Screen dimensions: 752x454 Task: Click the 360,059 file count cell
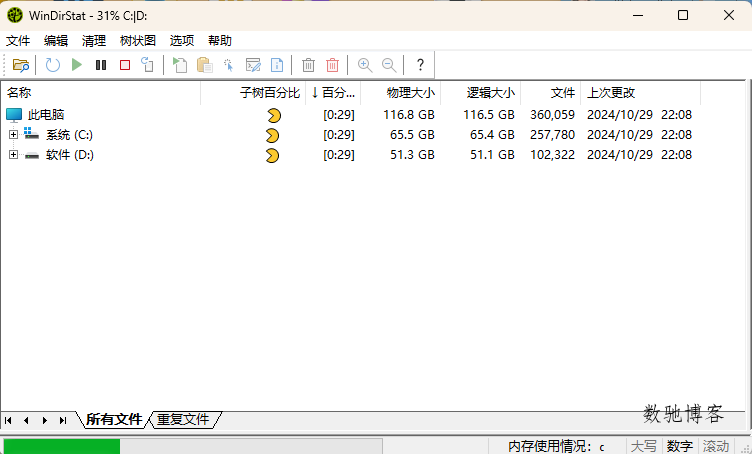(552, 115)
